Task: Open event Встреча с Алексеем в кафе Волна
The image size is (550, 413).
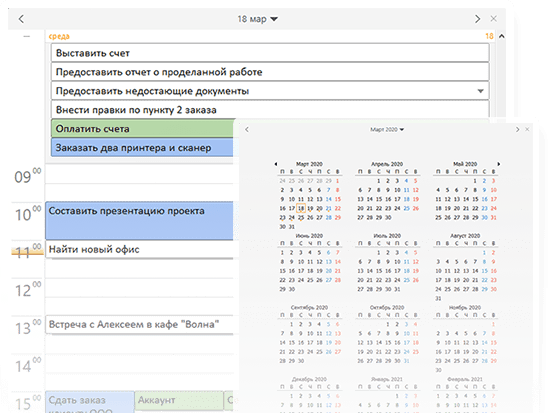Action: (x=140, y=324)
